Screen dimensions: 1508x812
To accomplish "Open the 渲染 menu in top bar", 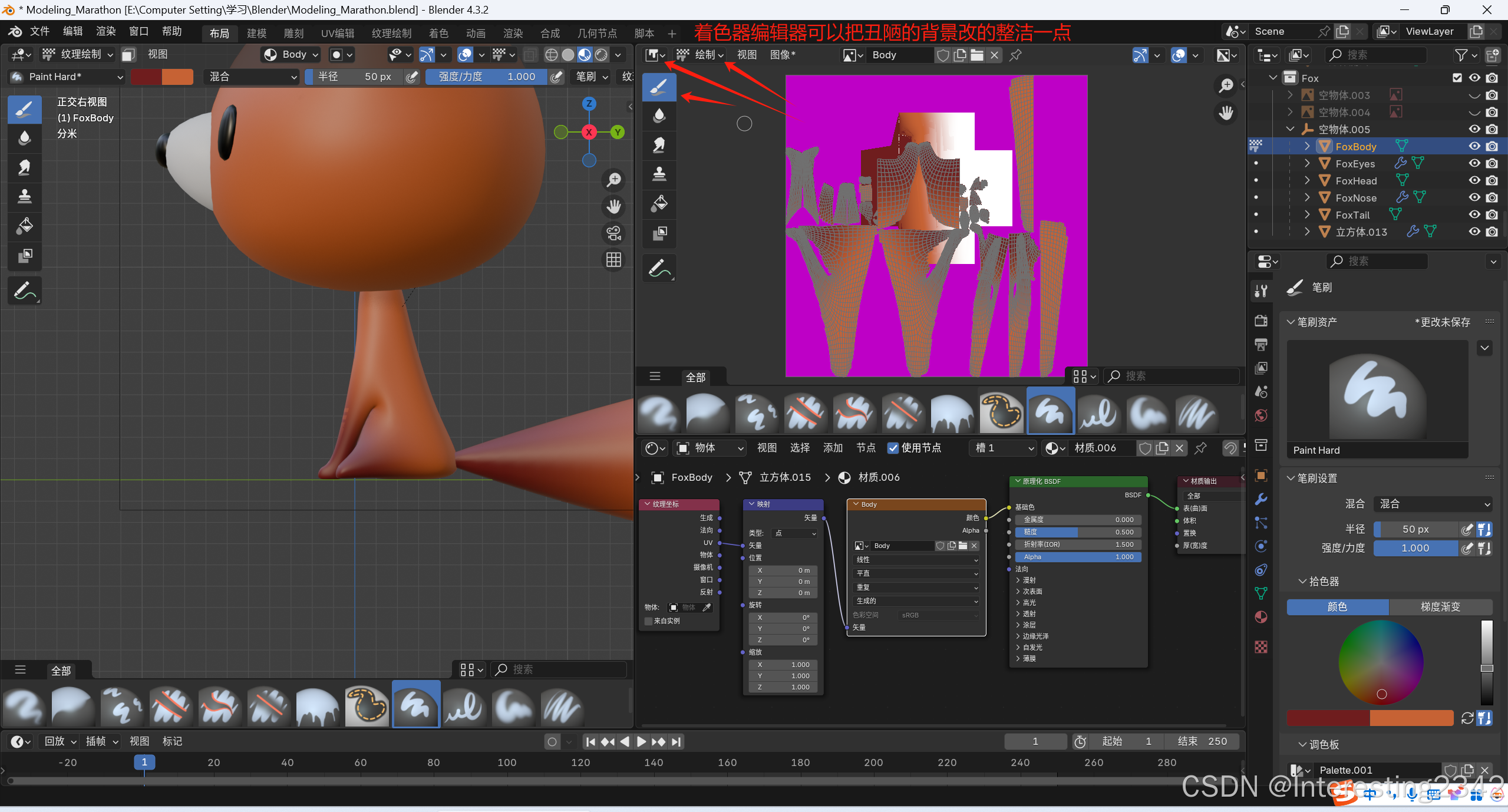I will (105, 31).
